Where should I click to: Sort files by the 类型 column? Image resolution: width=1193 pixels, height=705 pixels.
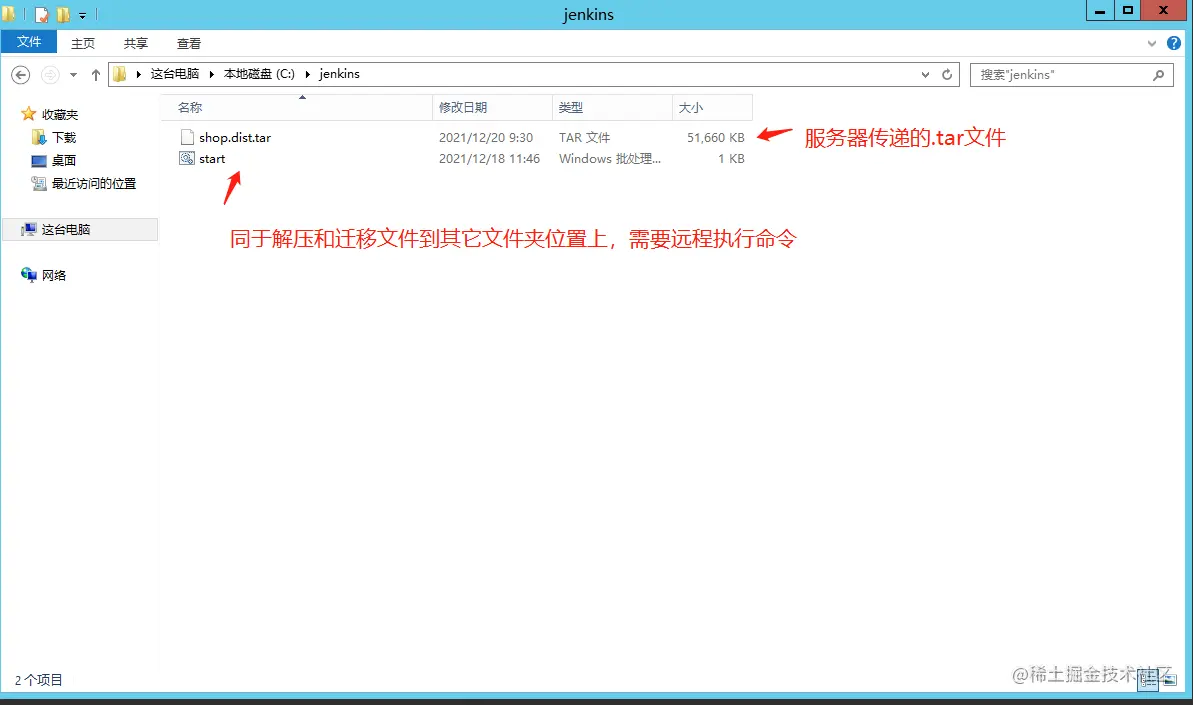pyautogui.click(x=612, y=107)
